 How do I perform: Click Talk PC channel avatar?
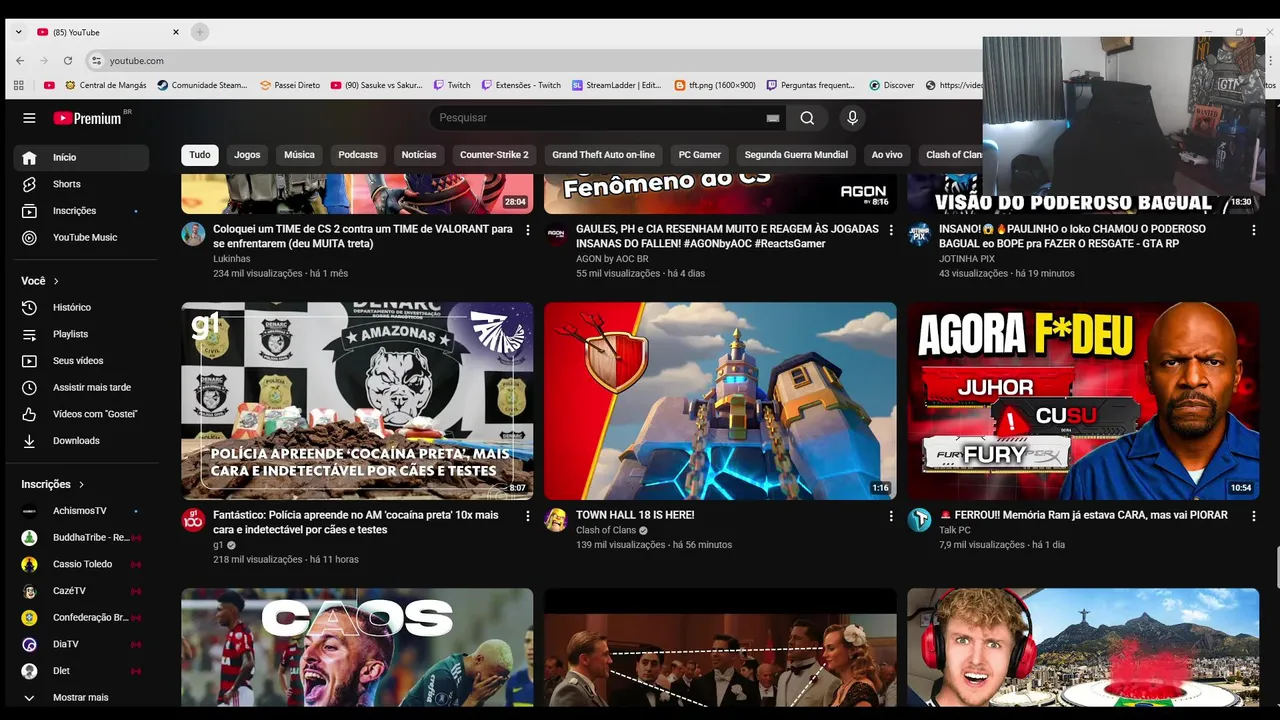pyautogui.click(x=919, y=520)
